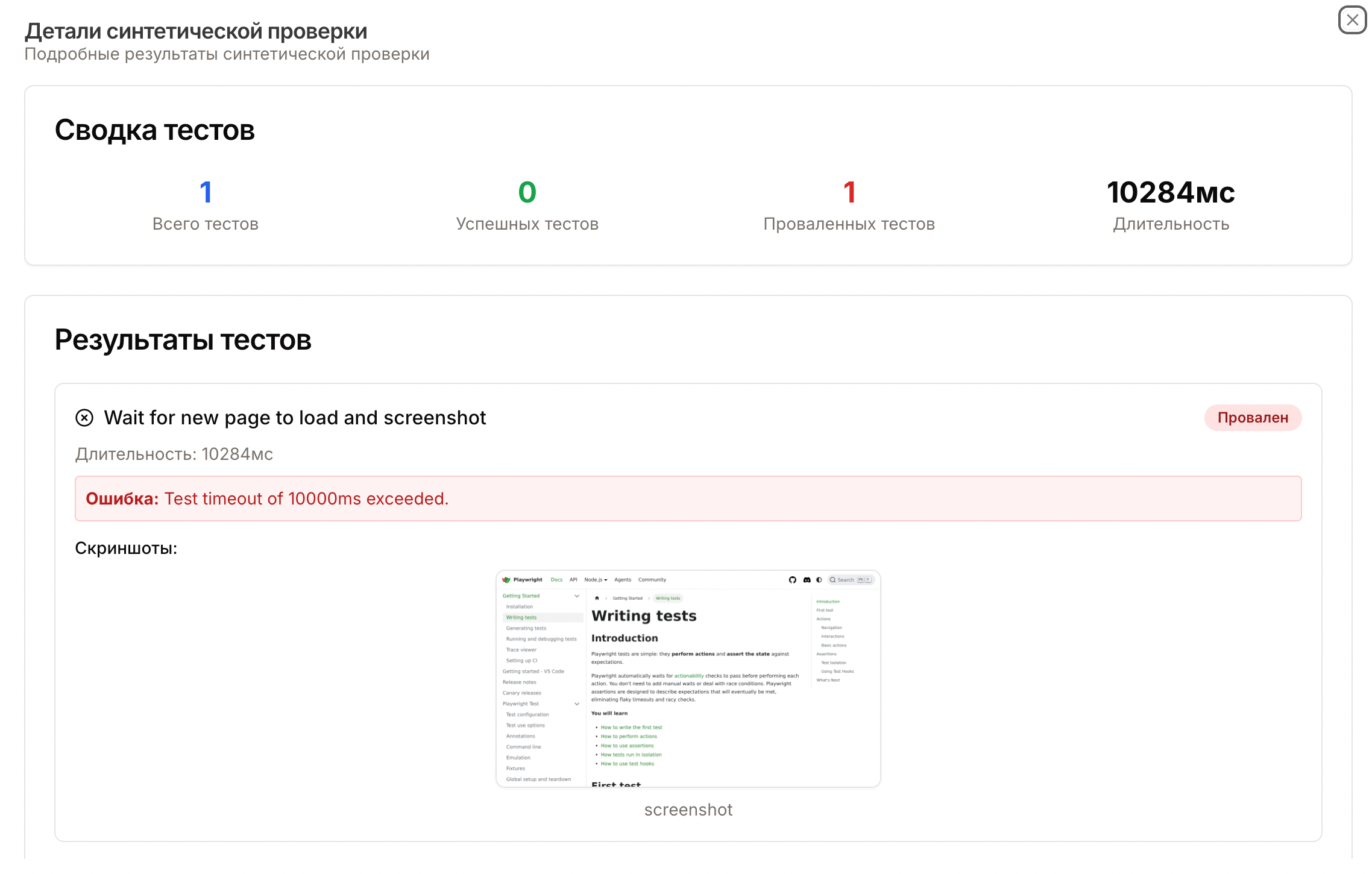Select Writing tests in the sidebar

pos(521,617)
